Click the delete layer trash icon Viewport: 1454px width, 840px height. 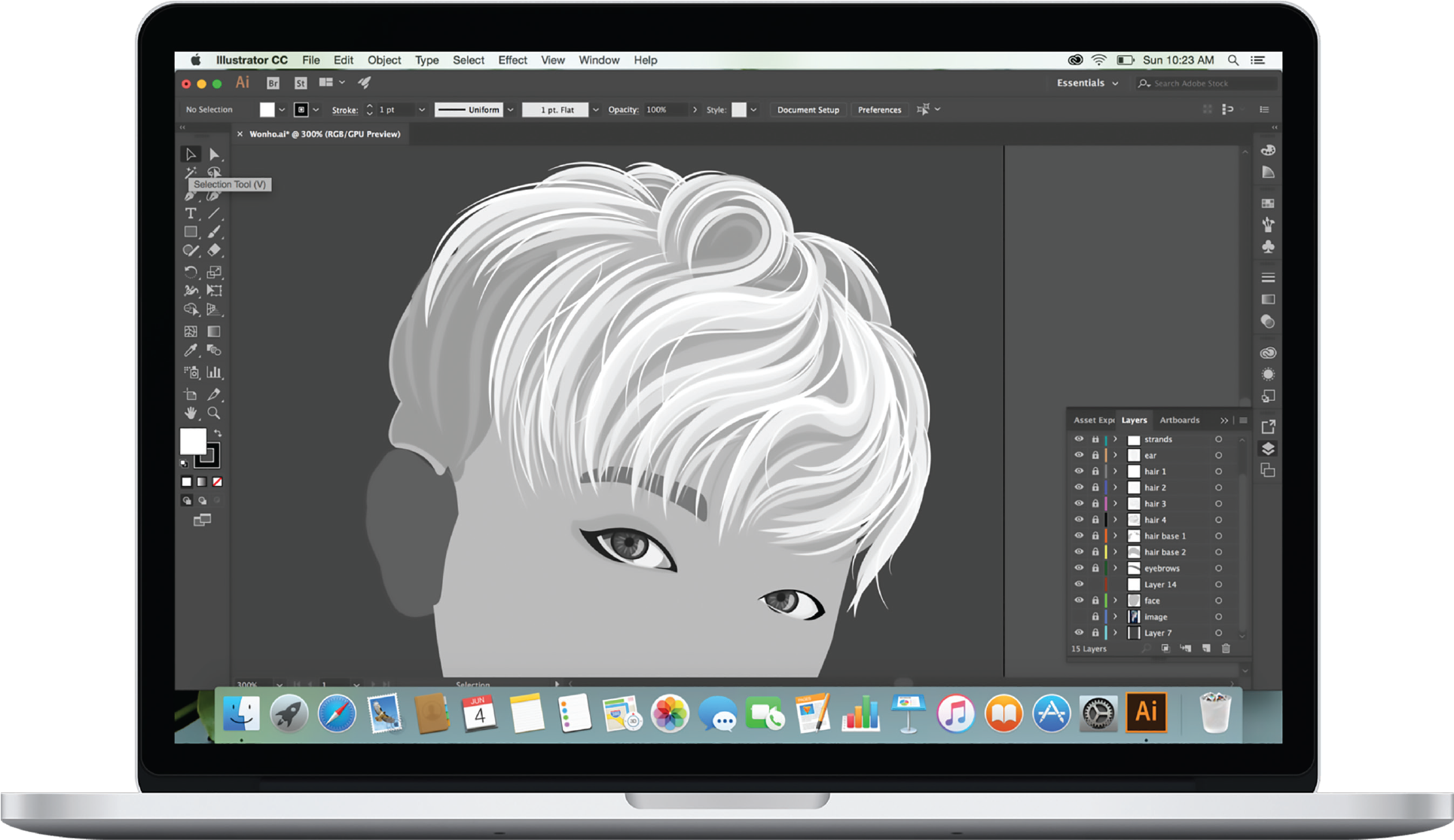pyautogui.click(x=1226, y=649)
